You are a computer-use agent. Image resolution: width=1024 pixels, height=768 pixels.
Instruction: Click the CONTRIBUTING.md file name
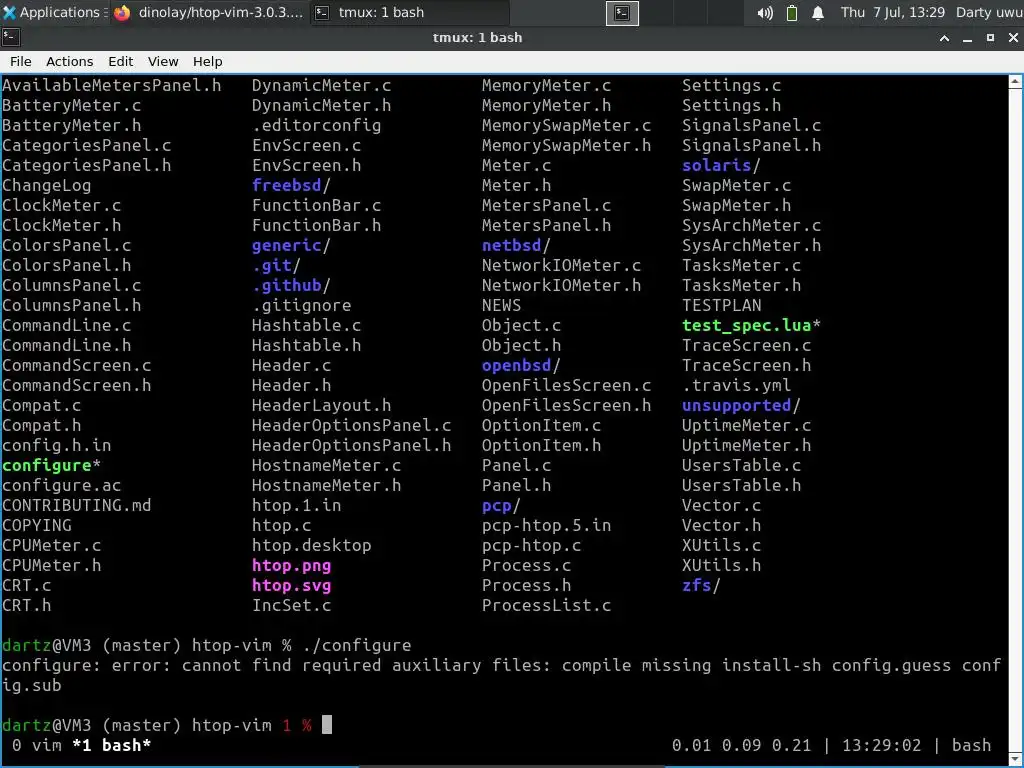point(76,505)
